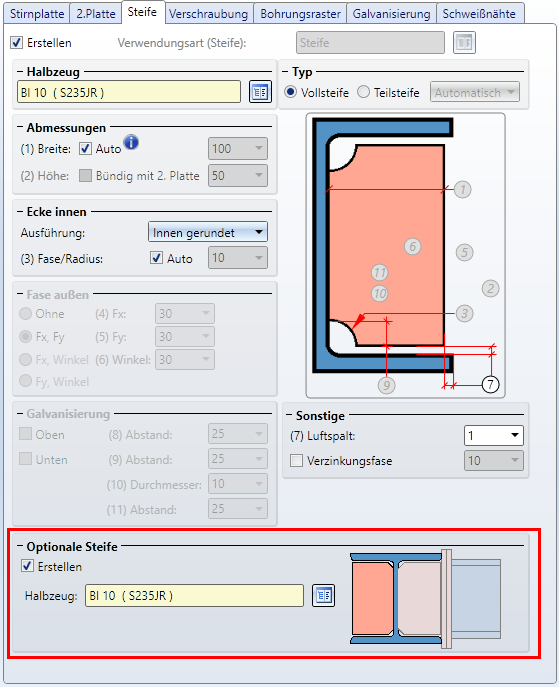Image resolution: width=559 pixels, height=687 pixels.
Task: Click the circled number 11 marker in diagram
Action: [x=379, y=273]
